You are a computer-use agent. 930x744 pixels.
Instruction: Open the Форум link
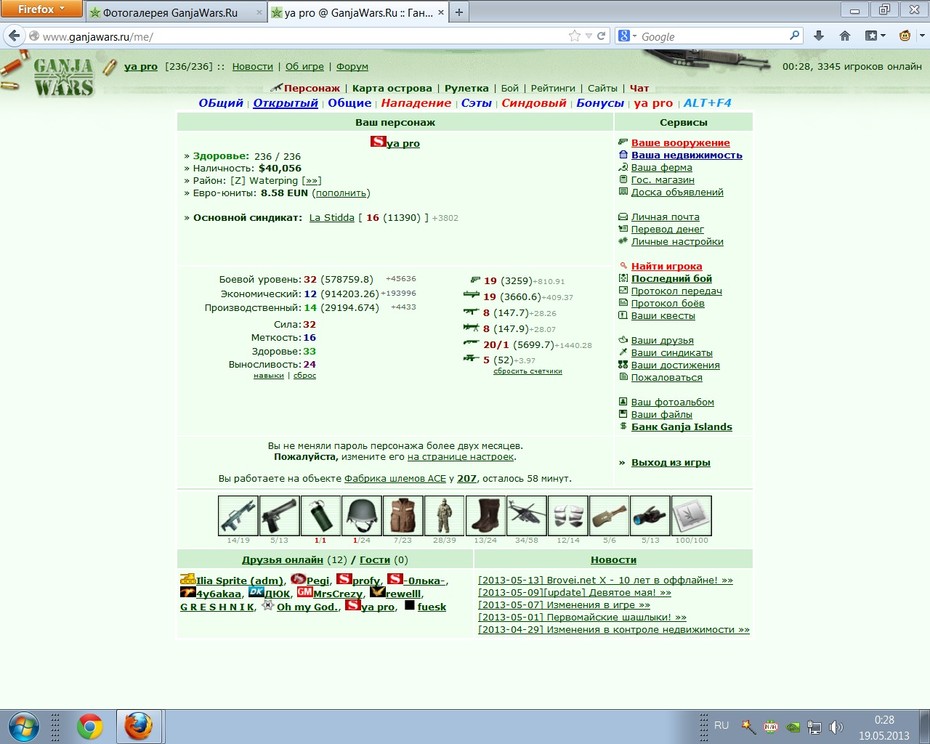(x=352, y=66)
